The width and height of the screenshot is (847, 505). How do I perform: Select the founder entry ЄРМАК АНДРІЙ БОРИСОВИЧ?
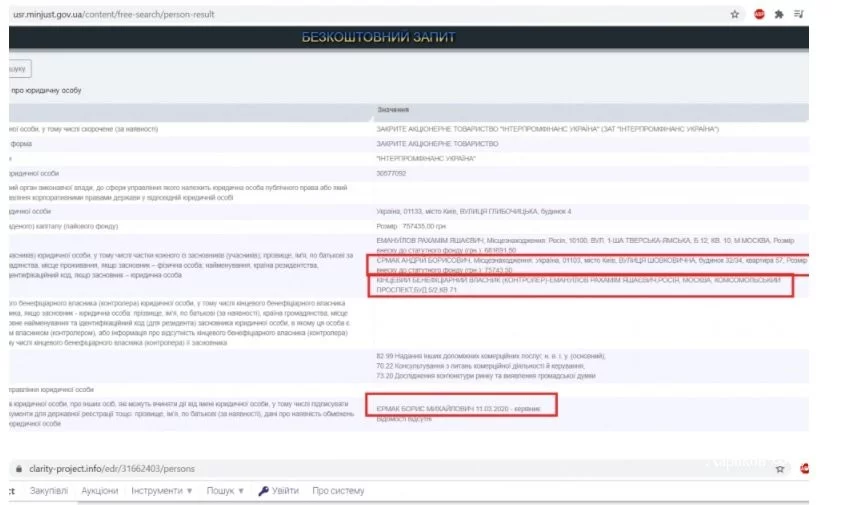(591, 265)
